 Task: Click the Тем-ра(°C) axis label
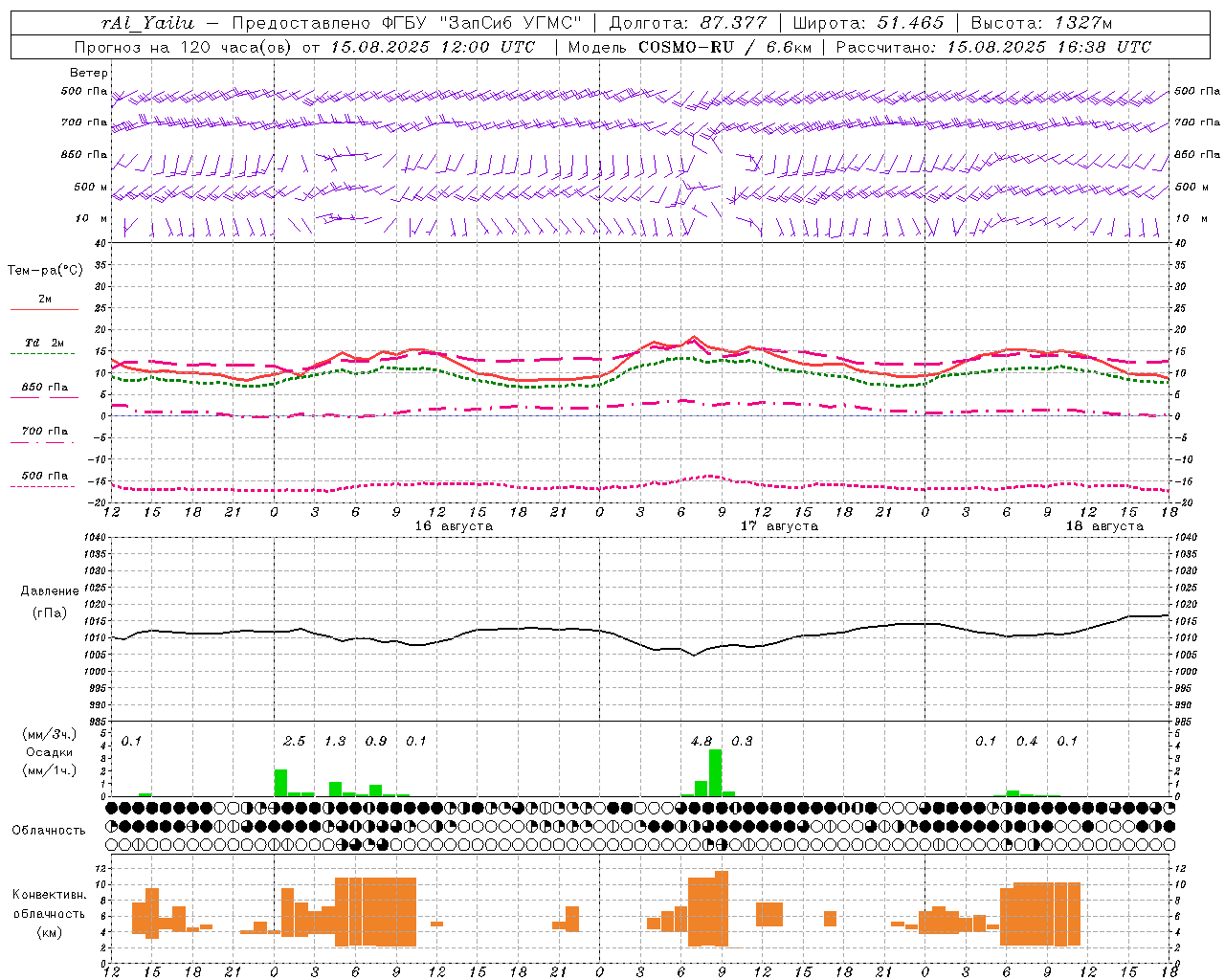tap(45, 271)
